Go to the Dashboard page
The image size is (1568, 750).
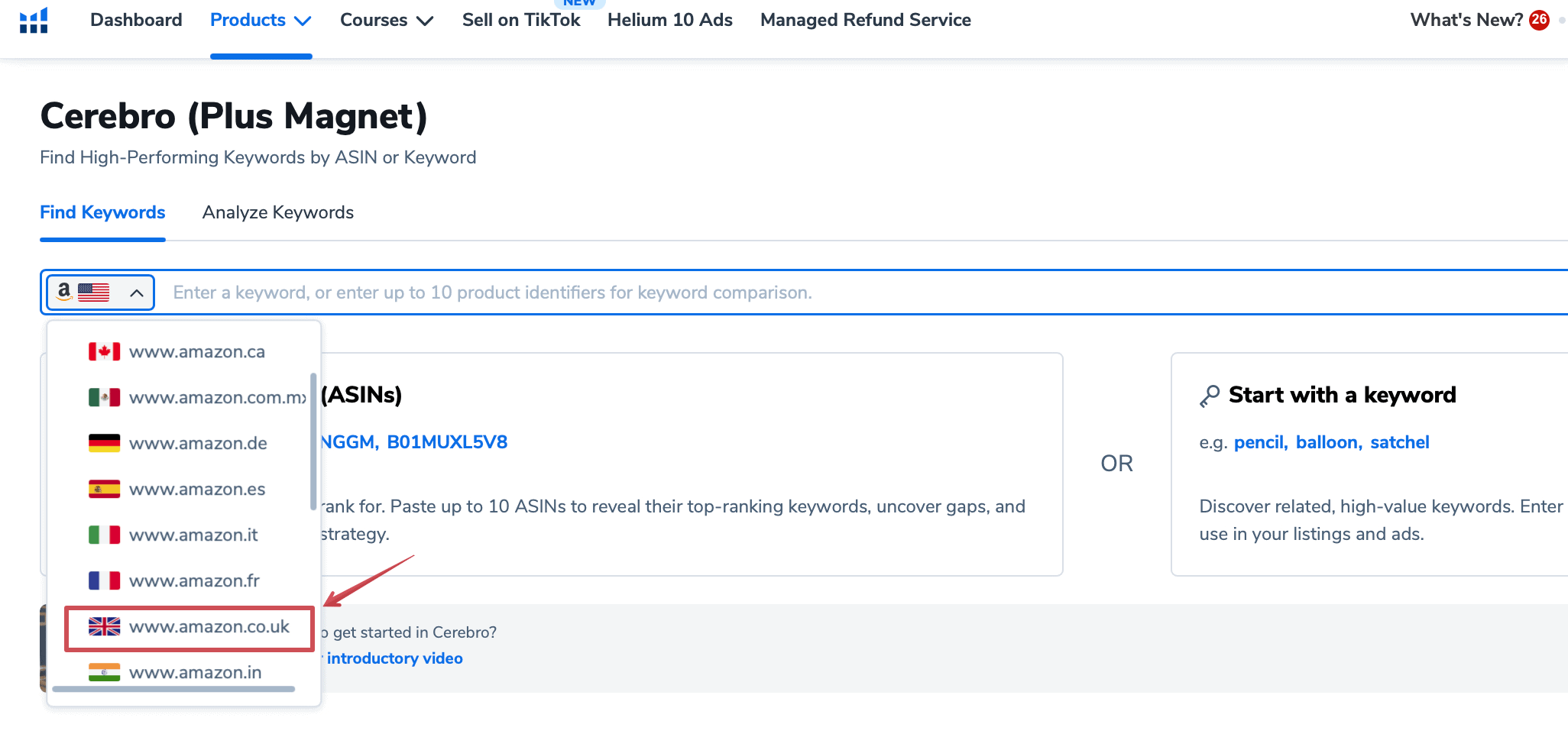pyautogui.click(x=136, y=21)
